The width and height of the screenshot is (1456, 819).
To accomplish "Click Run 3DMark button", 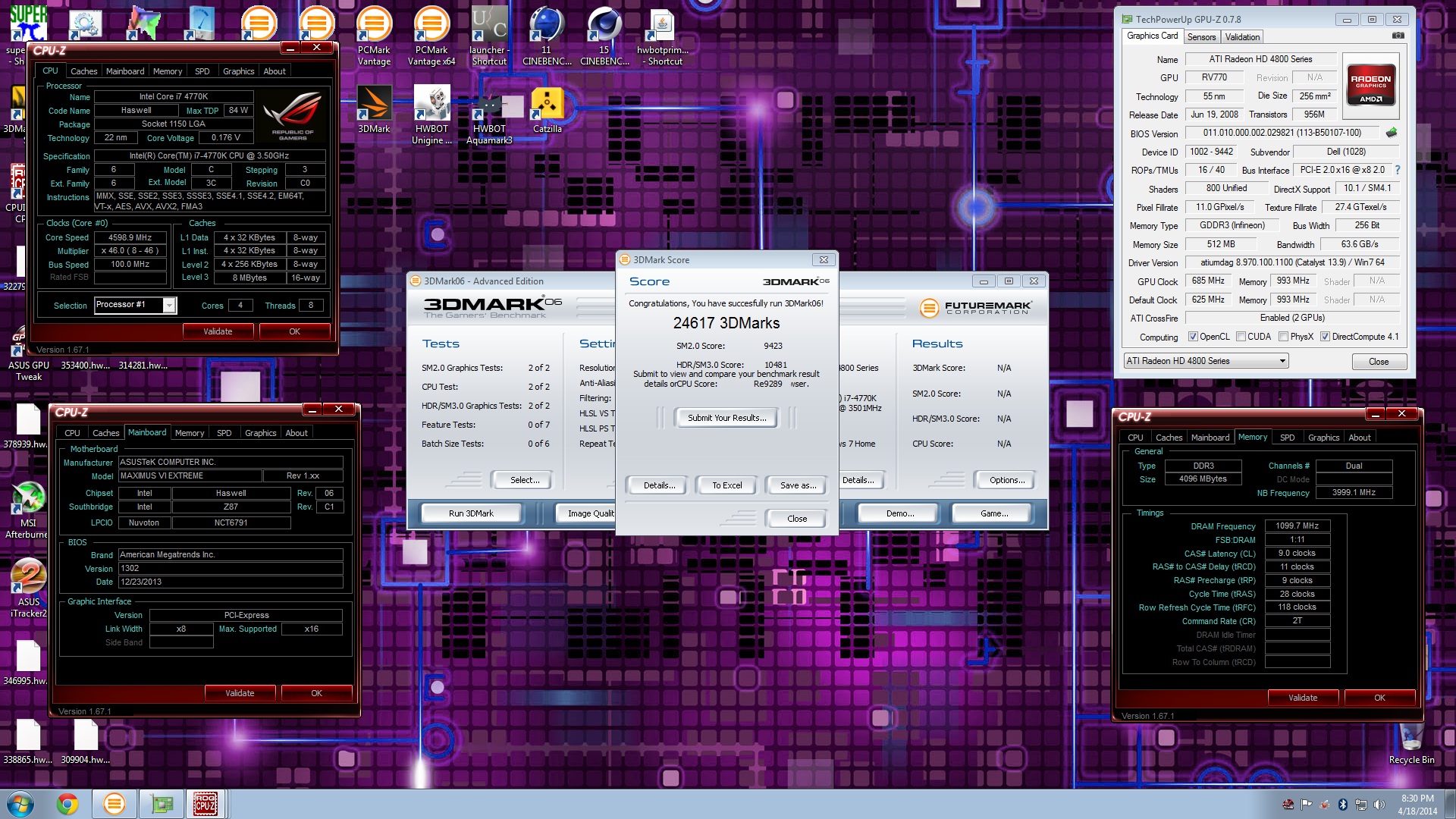I will (470, 513).
